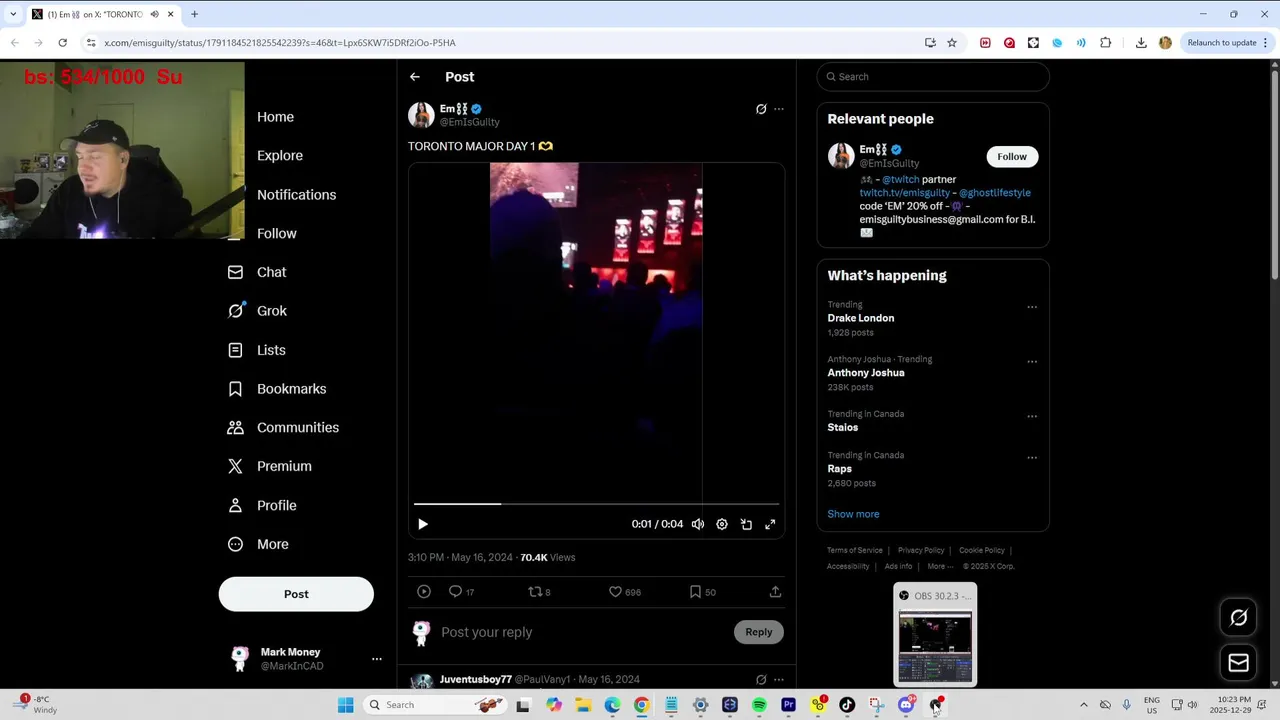Mute the tab using its audio icon
The width and height of the screenshot is (1280, 720).
(154, 14)
